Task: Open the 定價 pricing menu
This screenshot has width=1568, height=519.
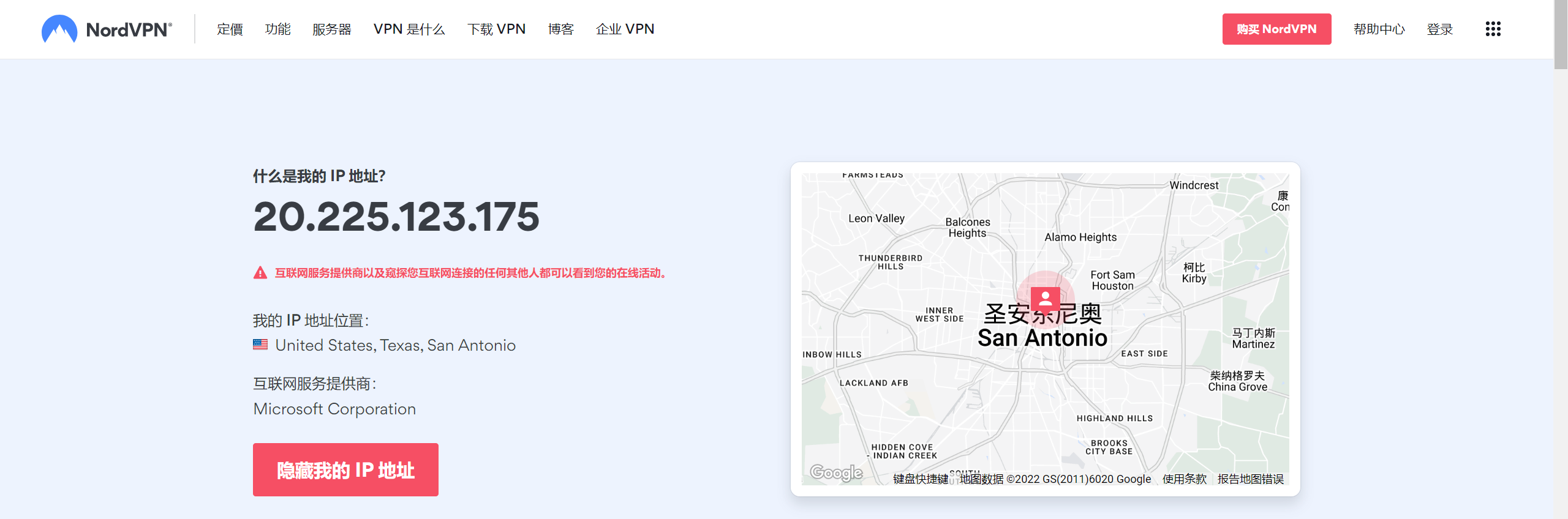Action: [230, 29]
